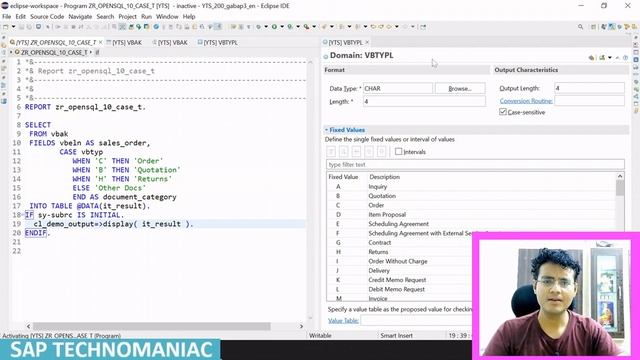Click the Data Type input field
Image resolution: width=640 pixels, height=360 pixels.
[398, 88]
